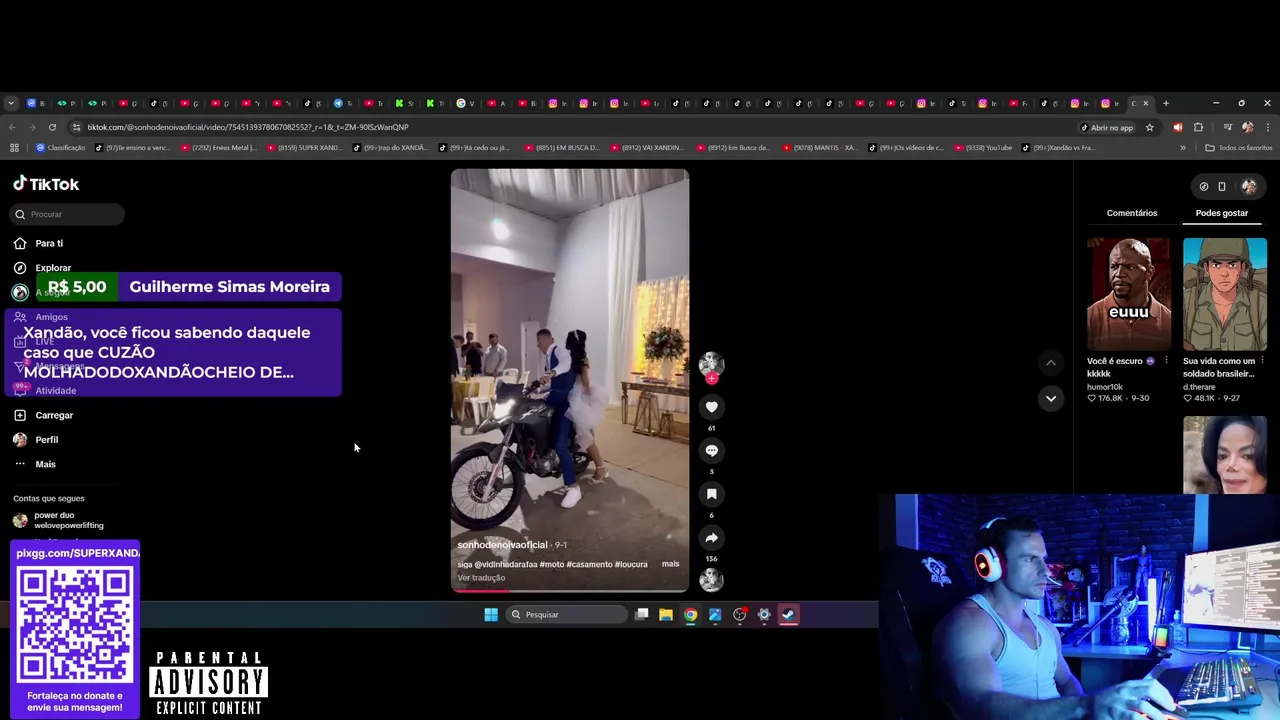View site information icon beside URL

point(78,127)
